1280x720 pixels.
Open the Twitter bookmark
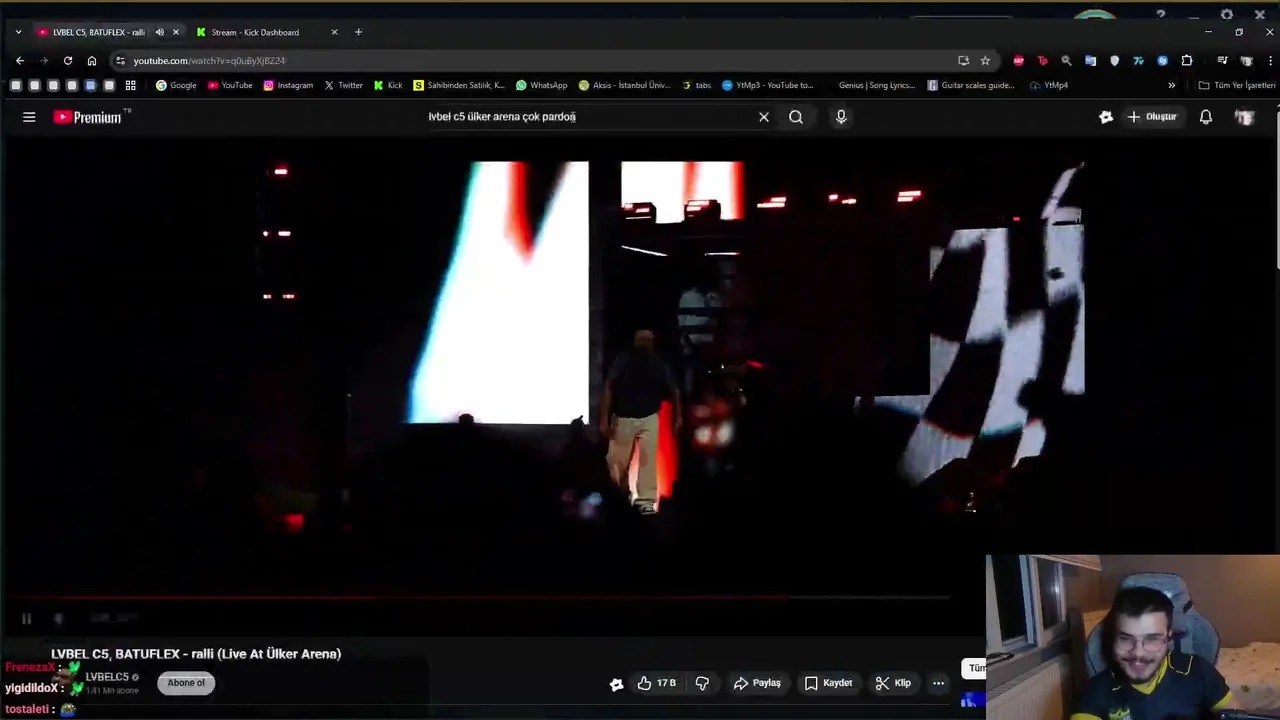click(x=343, y=85)
